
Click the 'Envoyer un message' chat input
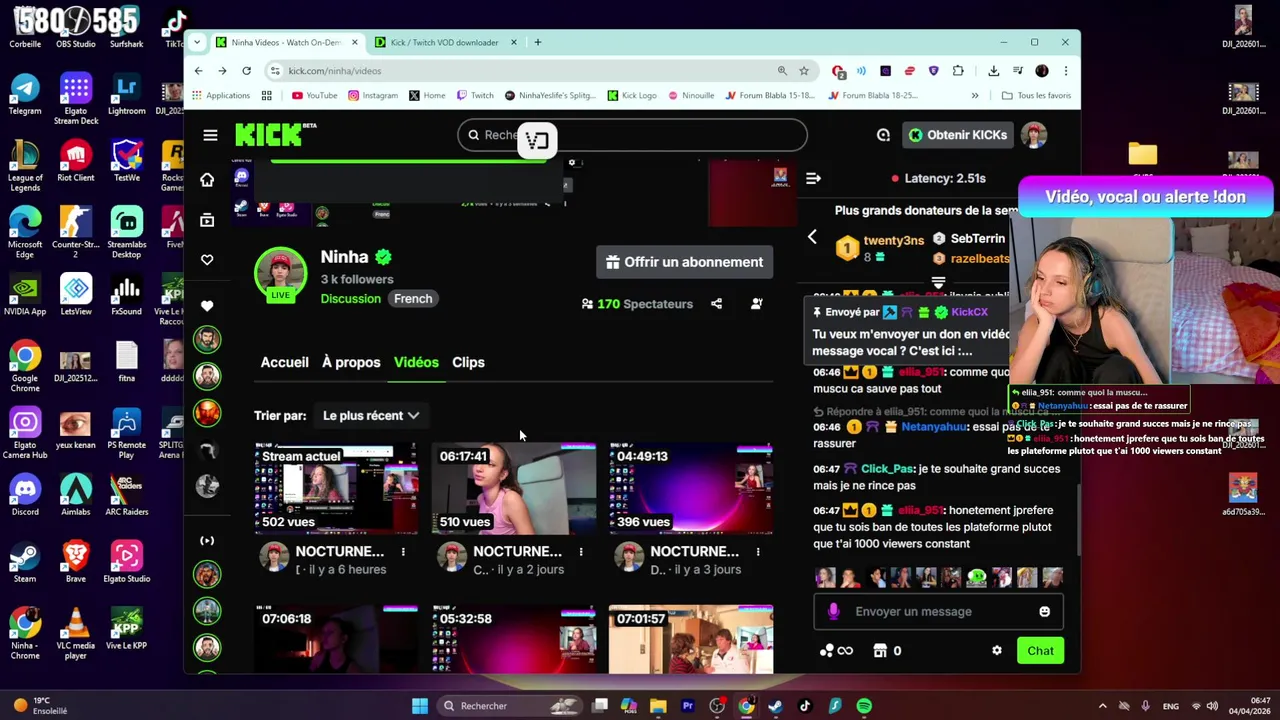(x=938, y=612)
